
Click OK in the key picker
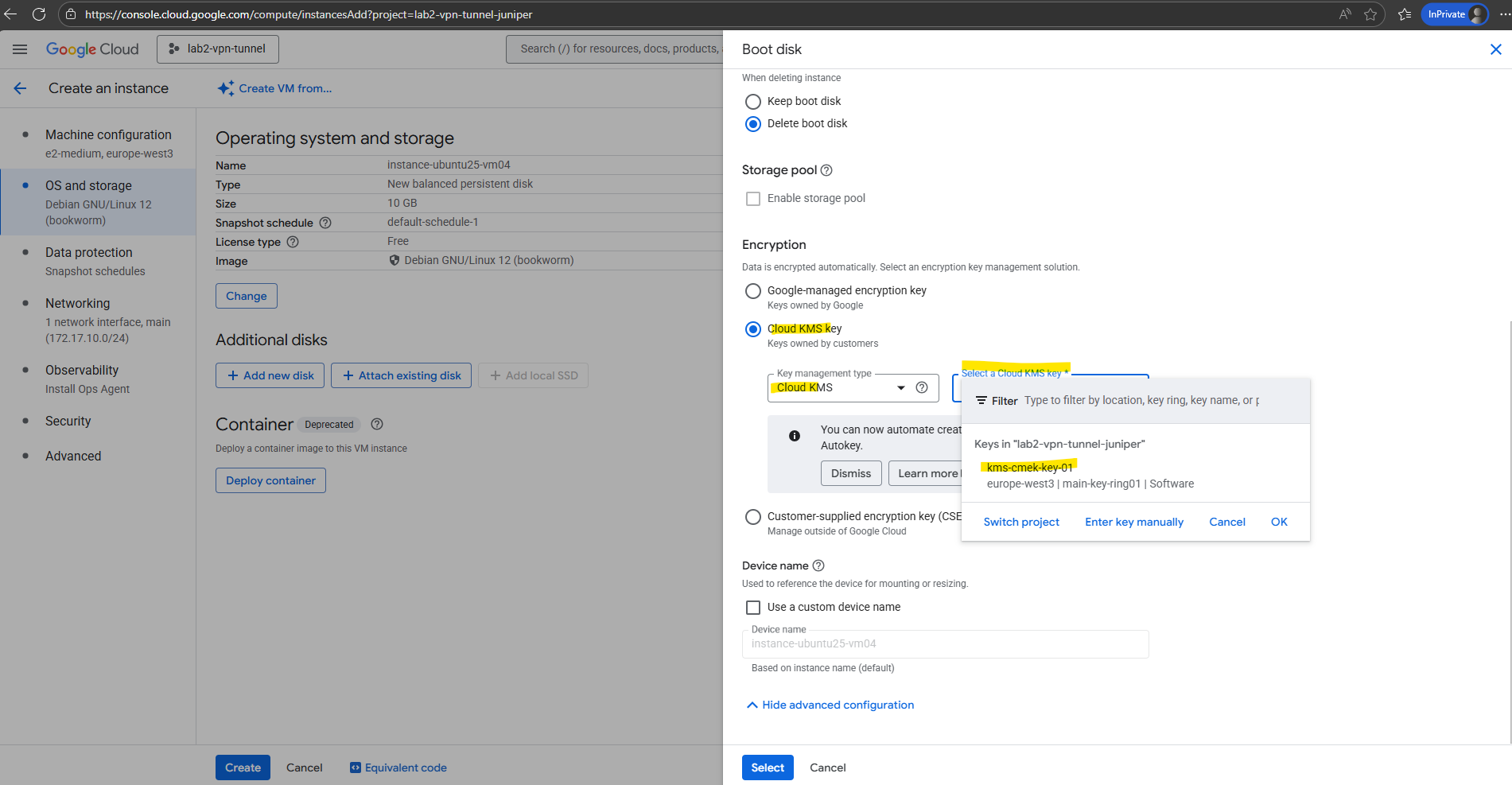(1279, 522)
